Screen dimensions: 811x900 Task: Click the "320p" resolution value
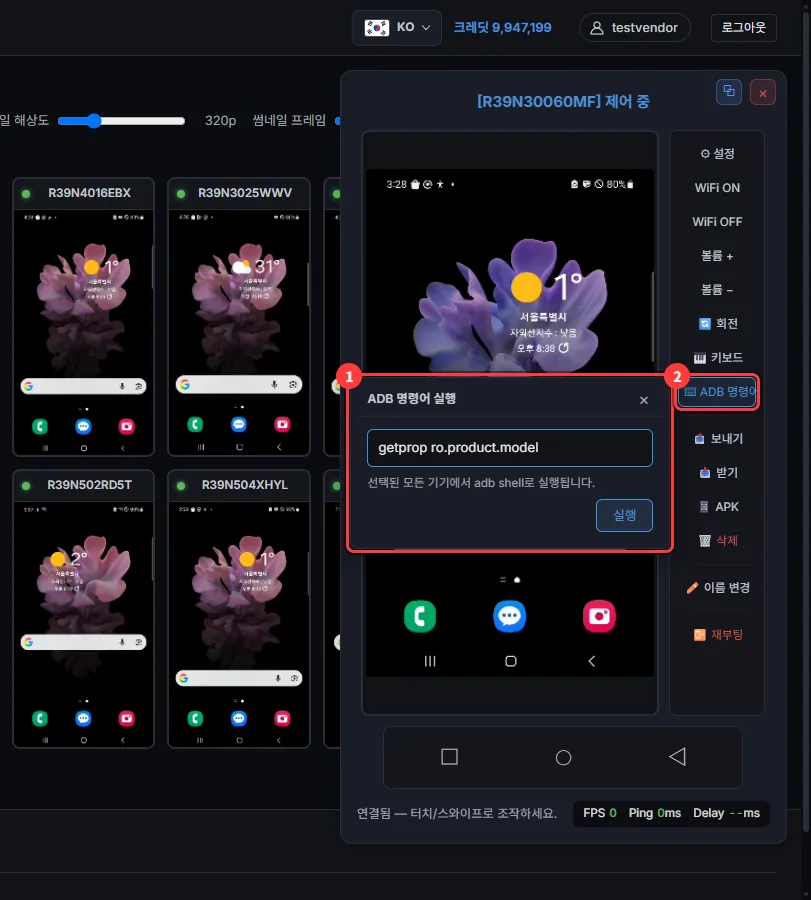(220, 121)
